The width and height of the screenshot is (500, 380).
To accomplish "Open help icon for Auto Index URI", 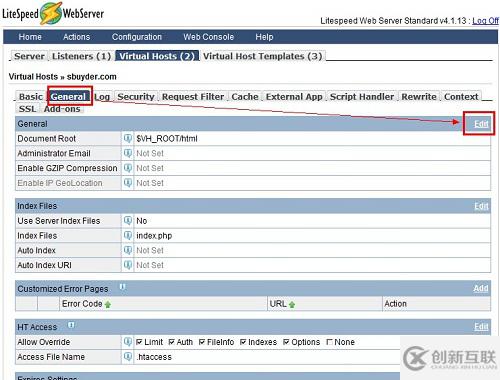I will tap(128, 265).
